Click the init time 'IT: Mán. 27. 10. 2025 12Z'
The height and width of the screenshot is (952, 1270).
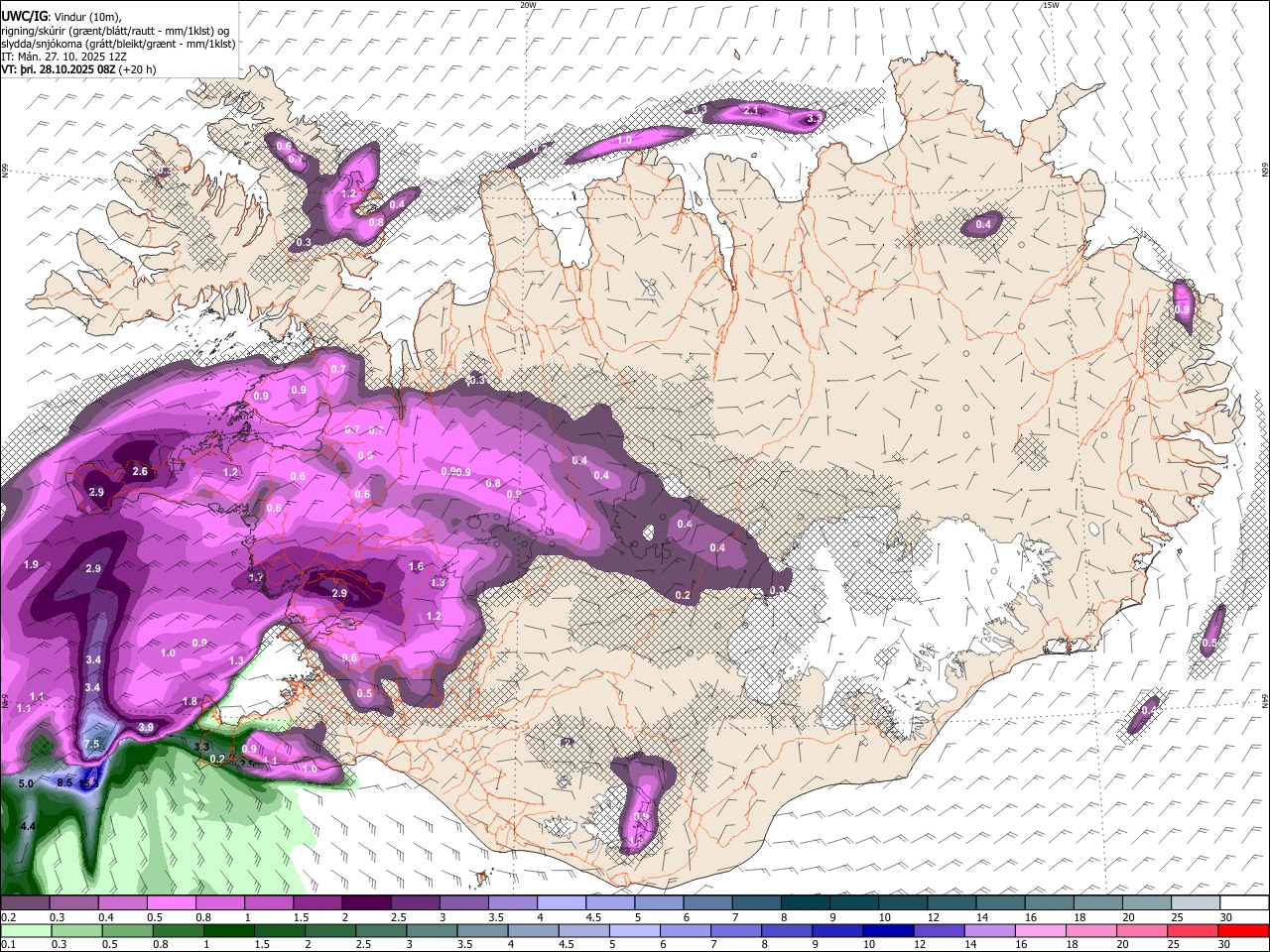tap(63, 57)
